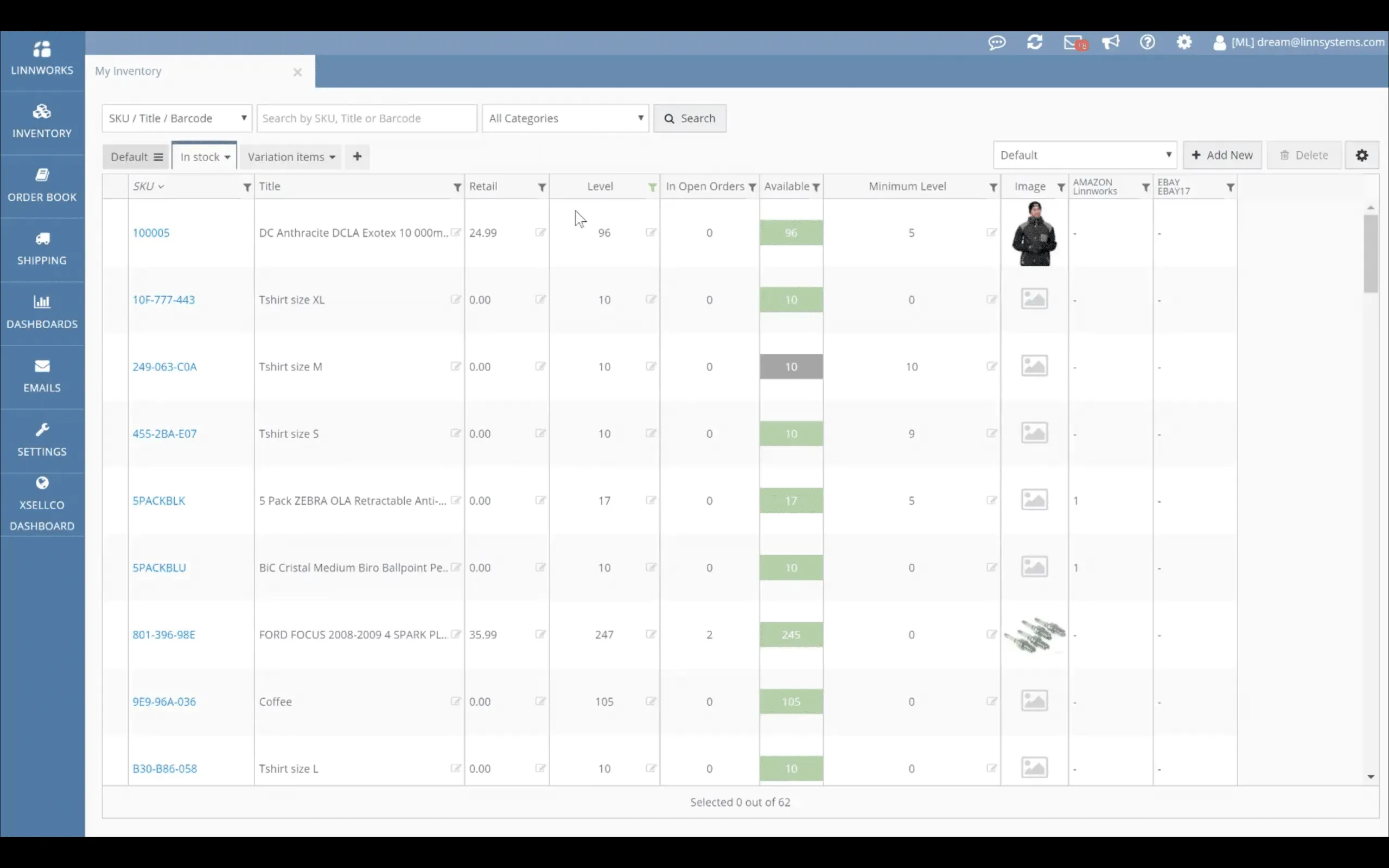The image size is (1389, 868).
Task: Click the sync refresh icon in top bar
Action: tap(1034, 42)
